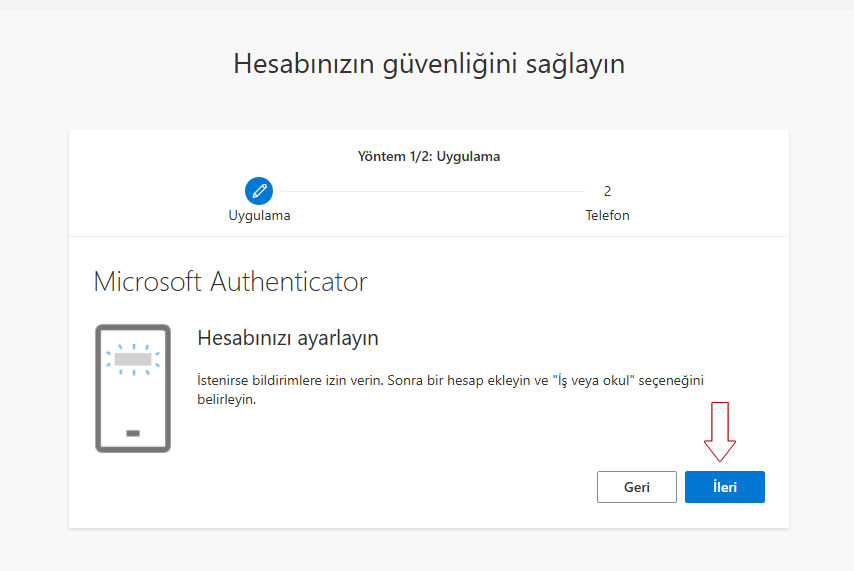Click the Microsoft Authenticator heading
Viewport: 854px width, 571px height.
pyautogui.click(x=230, y=282)
